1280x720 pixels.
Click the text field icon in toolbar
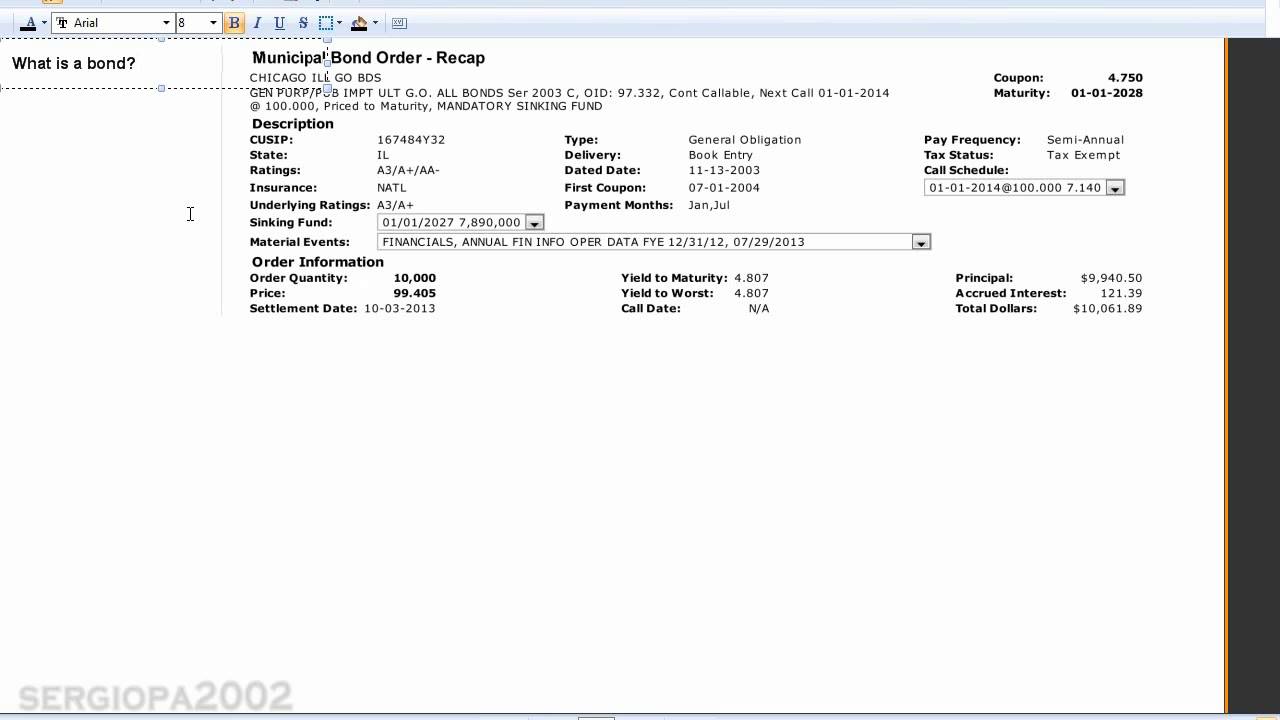[399, 23]
